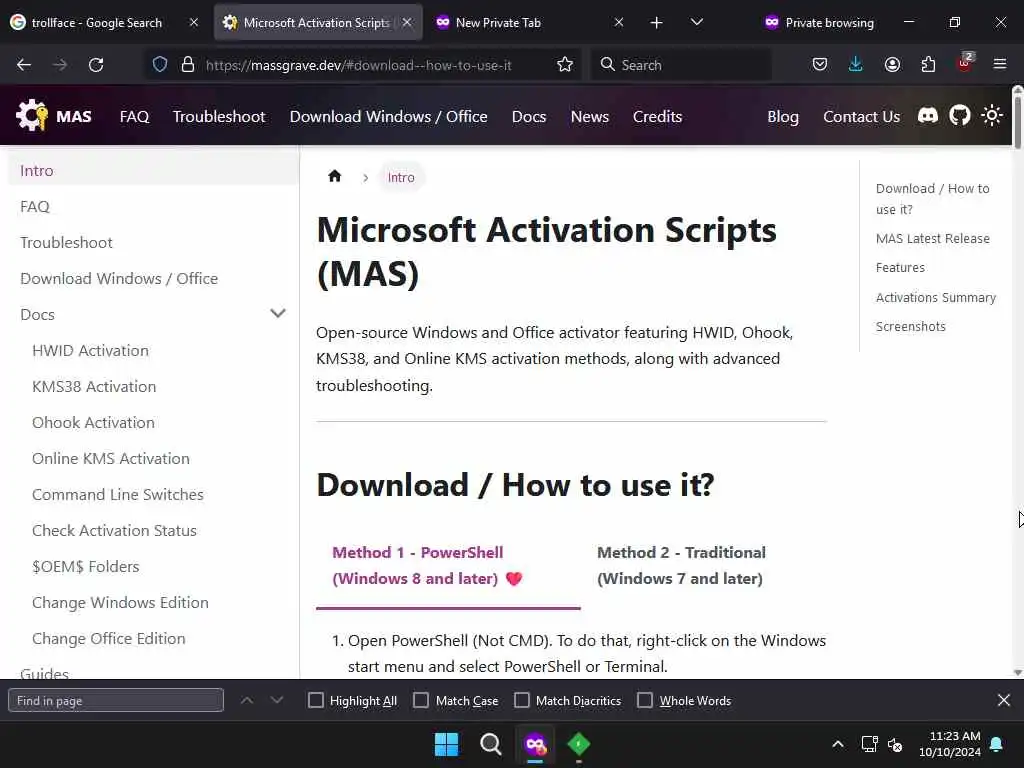The height and width of the screenshot is (768, 1024).
Task: Switch to the trollface Google Search tab
Action: click(x=97, y=23)
